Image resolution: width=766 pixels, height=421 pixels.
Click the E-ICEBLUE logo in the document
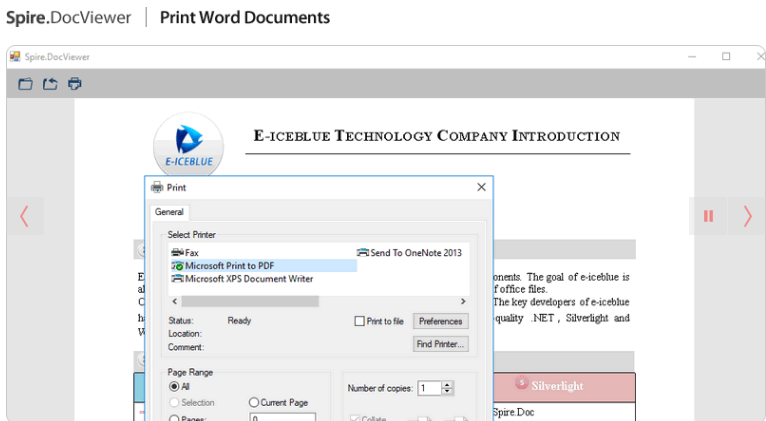pyautogui.click(x=189, y=146)
